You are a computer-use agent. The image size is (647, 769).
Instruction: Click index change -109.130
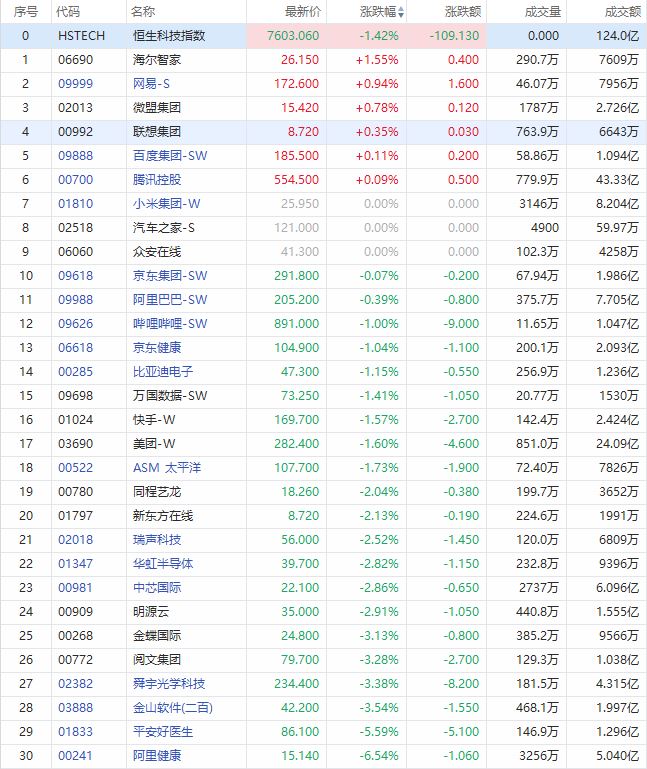pyautogui.click(x=454, y=36)
